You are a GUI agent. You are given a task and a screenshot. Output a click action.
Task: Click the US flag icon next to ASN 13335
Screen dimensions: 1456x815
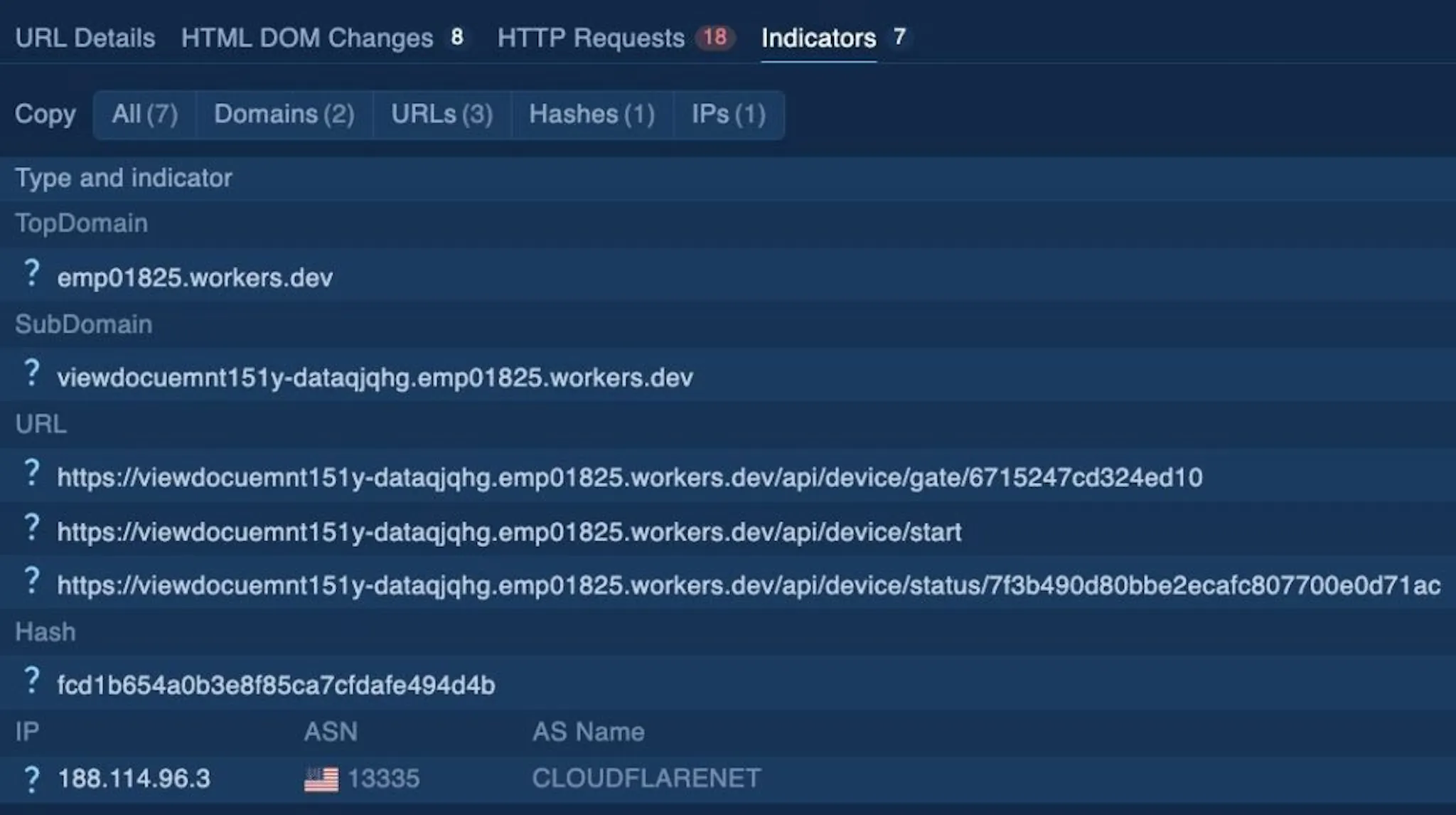321,779
